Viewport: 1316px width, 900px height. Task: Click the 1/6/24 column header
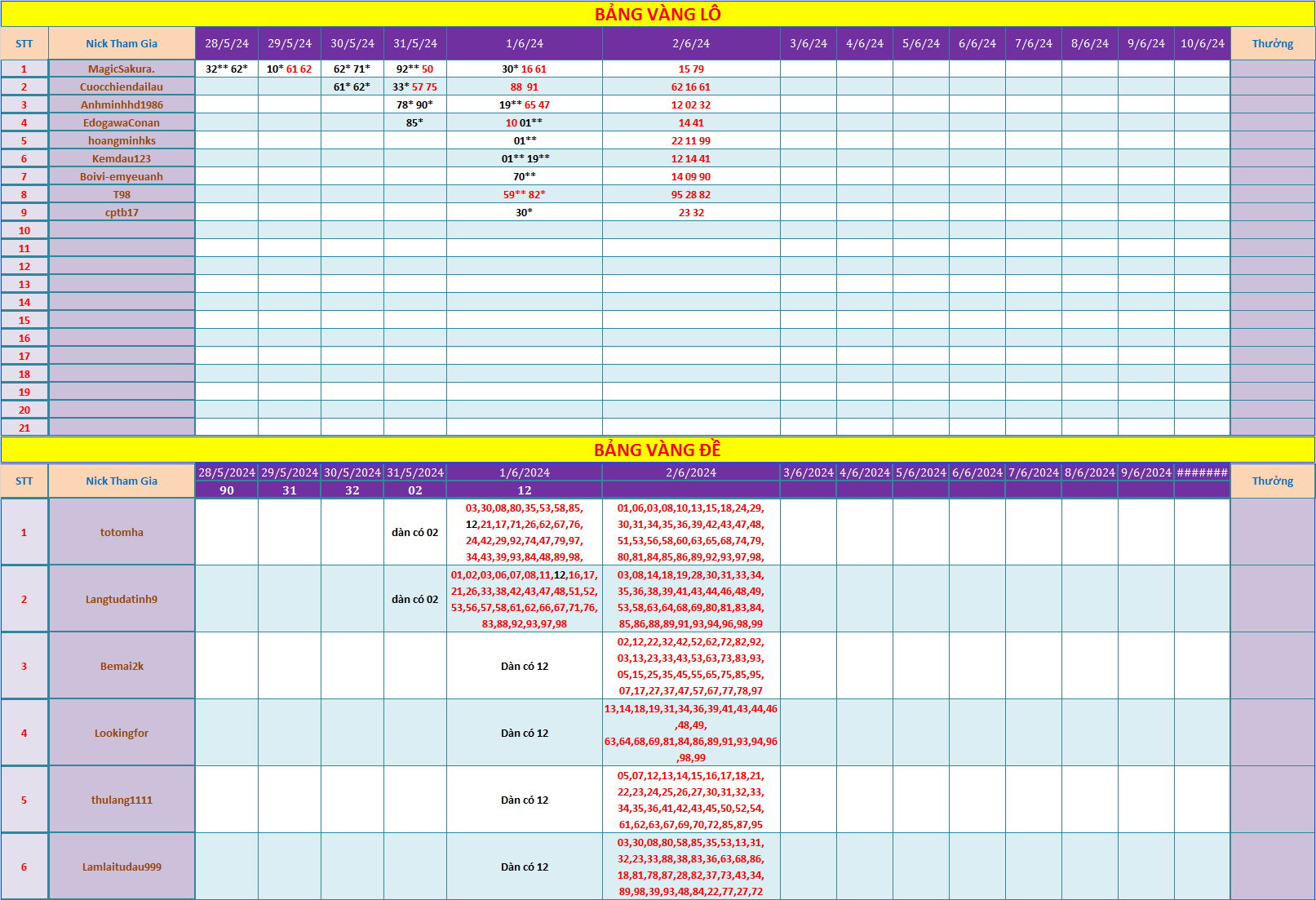pos(525,43)
